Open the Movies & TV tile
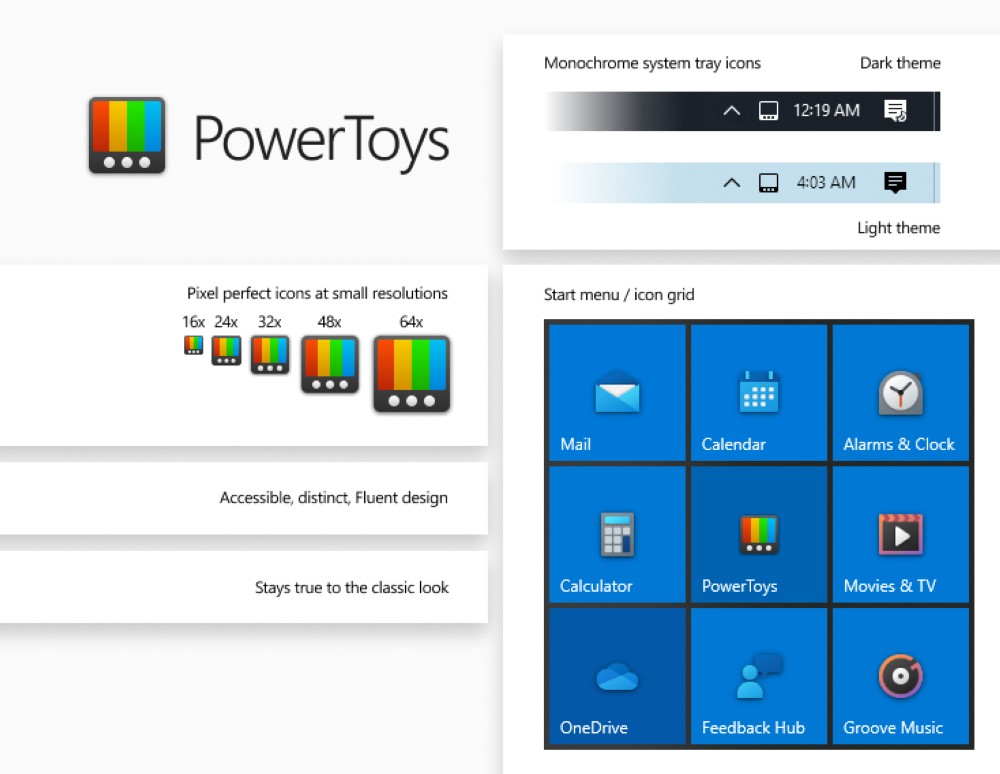Screen dimensions: 1000x774 pos(901,534)
